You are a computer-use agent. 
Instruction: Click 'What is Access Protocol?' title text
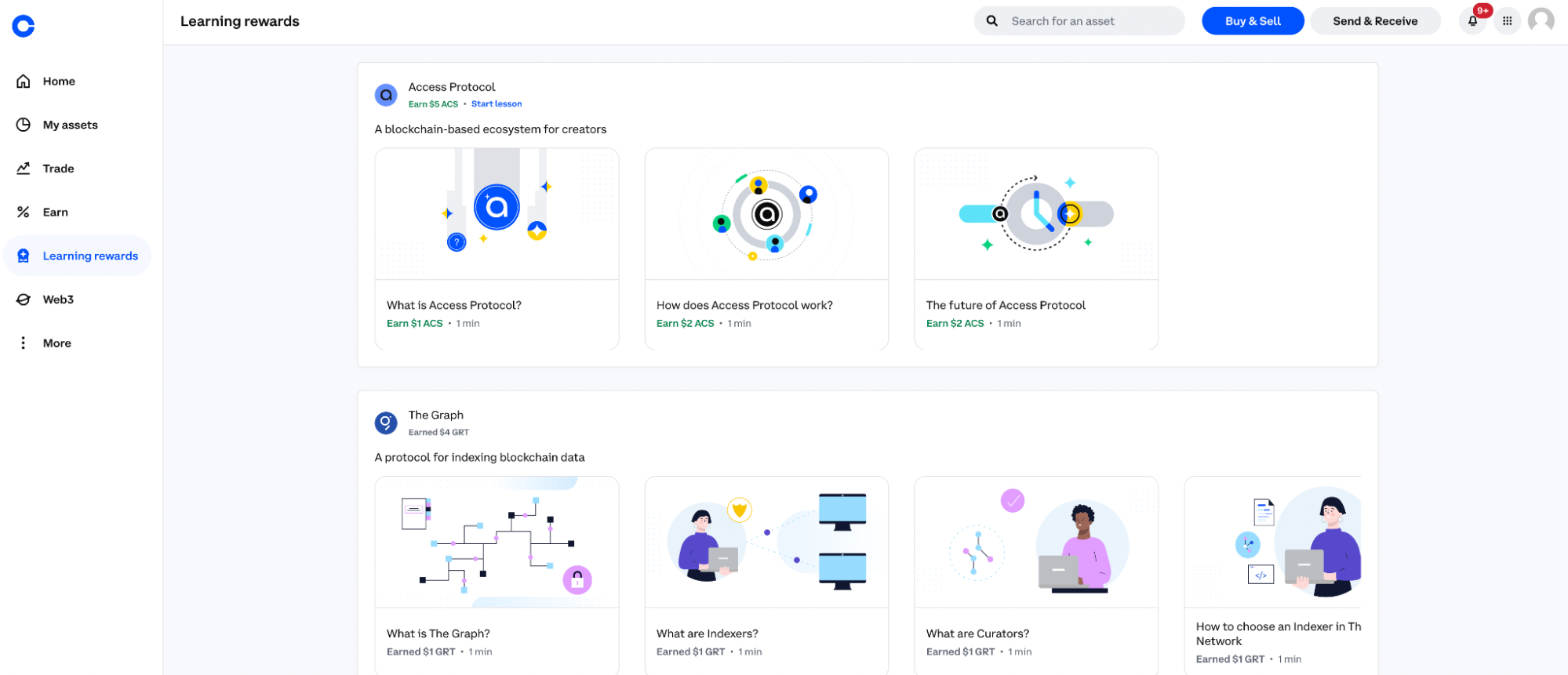click(x=454, y=305)
